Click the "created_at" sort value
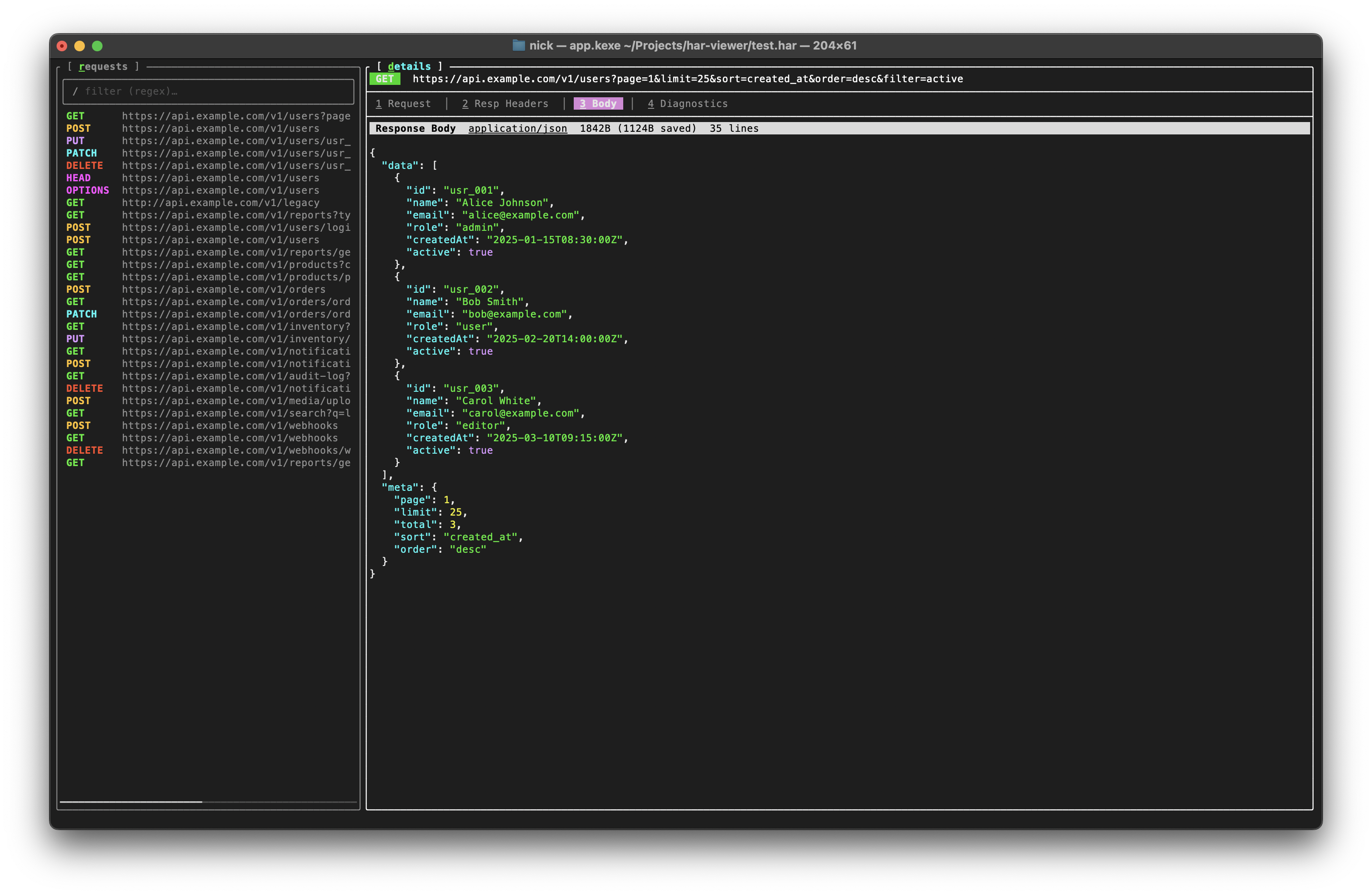The height and width of the screenshot is (895, 1372). (x=480, y=537)
